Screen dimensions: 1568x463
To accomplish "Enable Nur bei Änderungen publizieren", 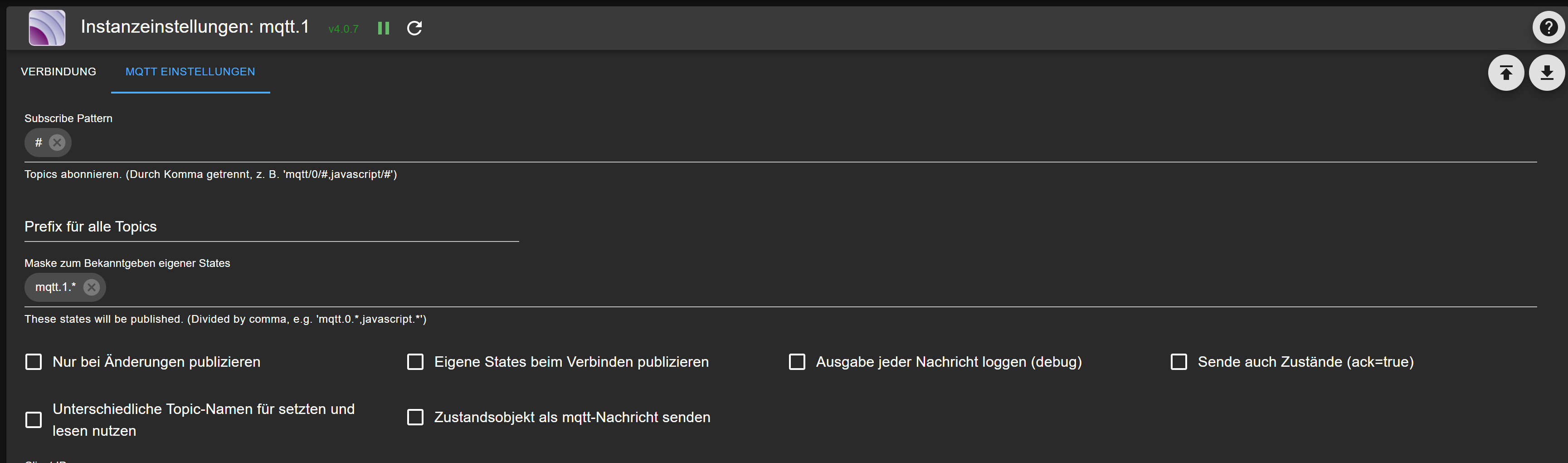I will (x=34, y=362).
